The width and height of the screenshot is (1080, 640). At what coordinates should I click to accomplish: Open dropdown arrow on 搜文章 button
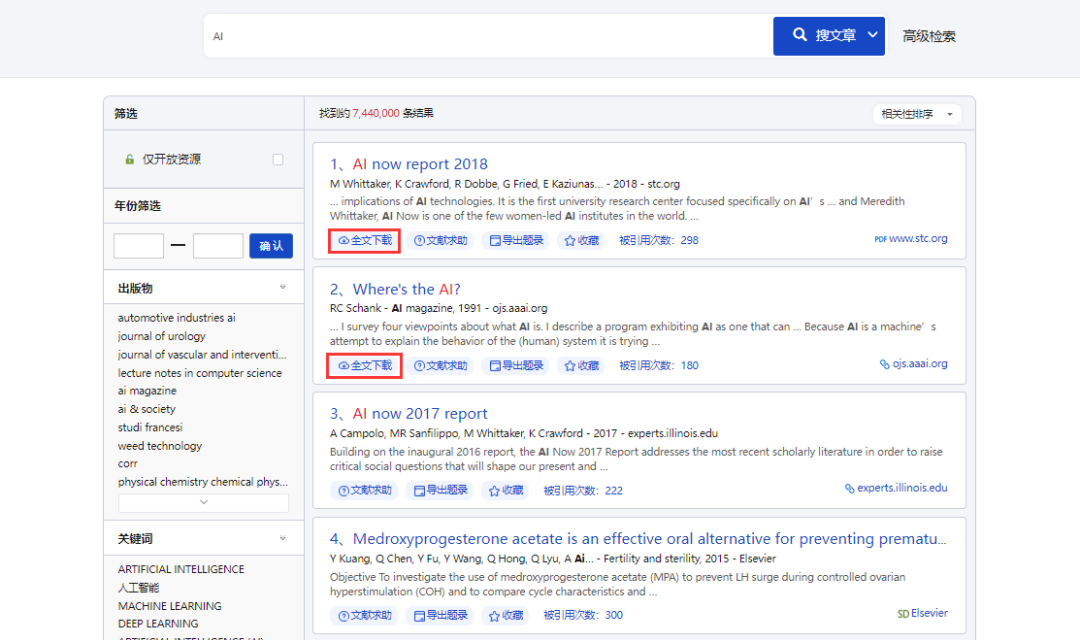872,35
